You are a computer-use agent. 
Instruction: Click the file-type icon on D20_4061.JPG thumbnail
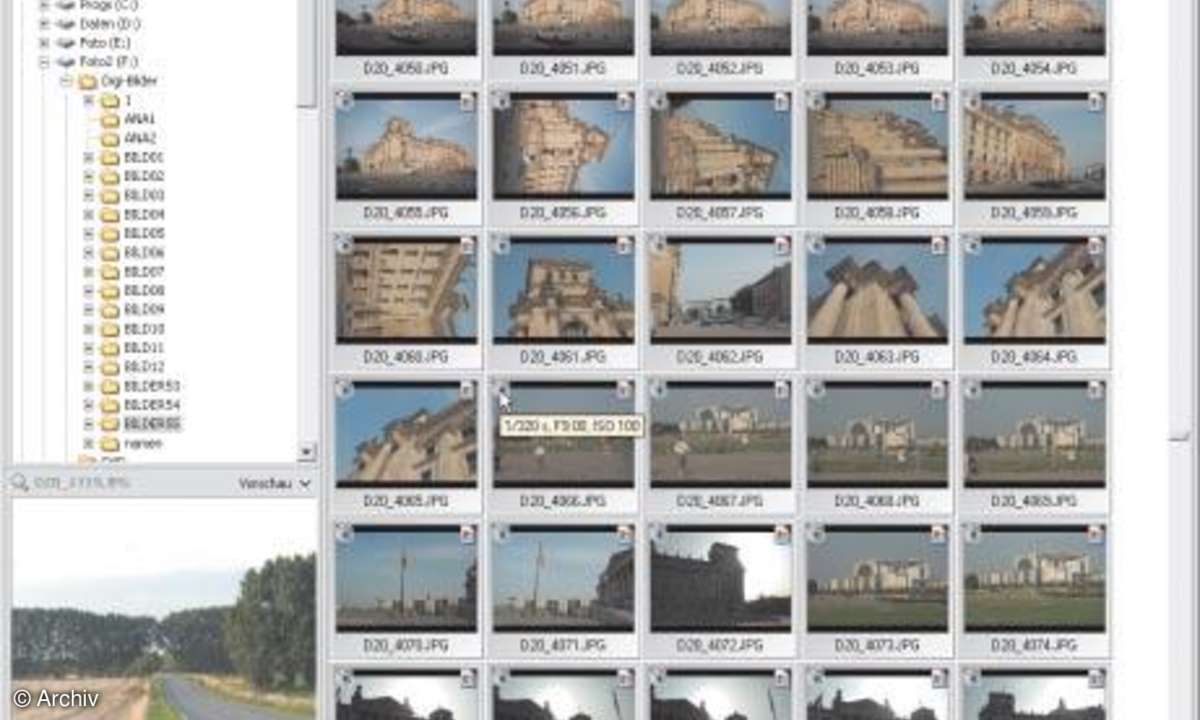pos(624,246)
